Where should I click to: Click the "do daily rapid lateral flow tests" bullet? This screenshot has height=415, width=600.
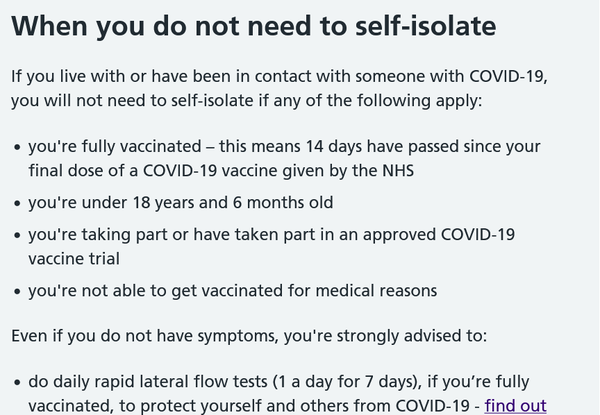tap(278, 382)
